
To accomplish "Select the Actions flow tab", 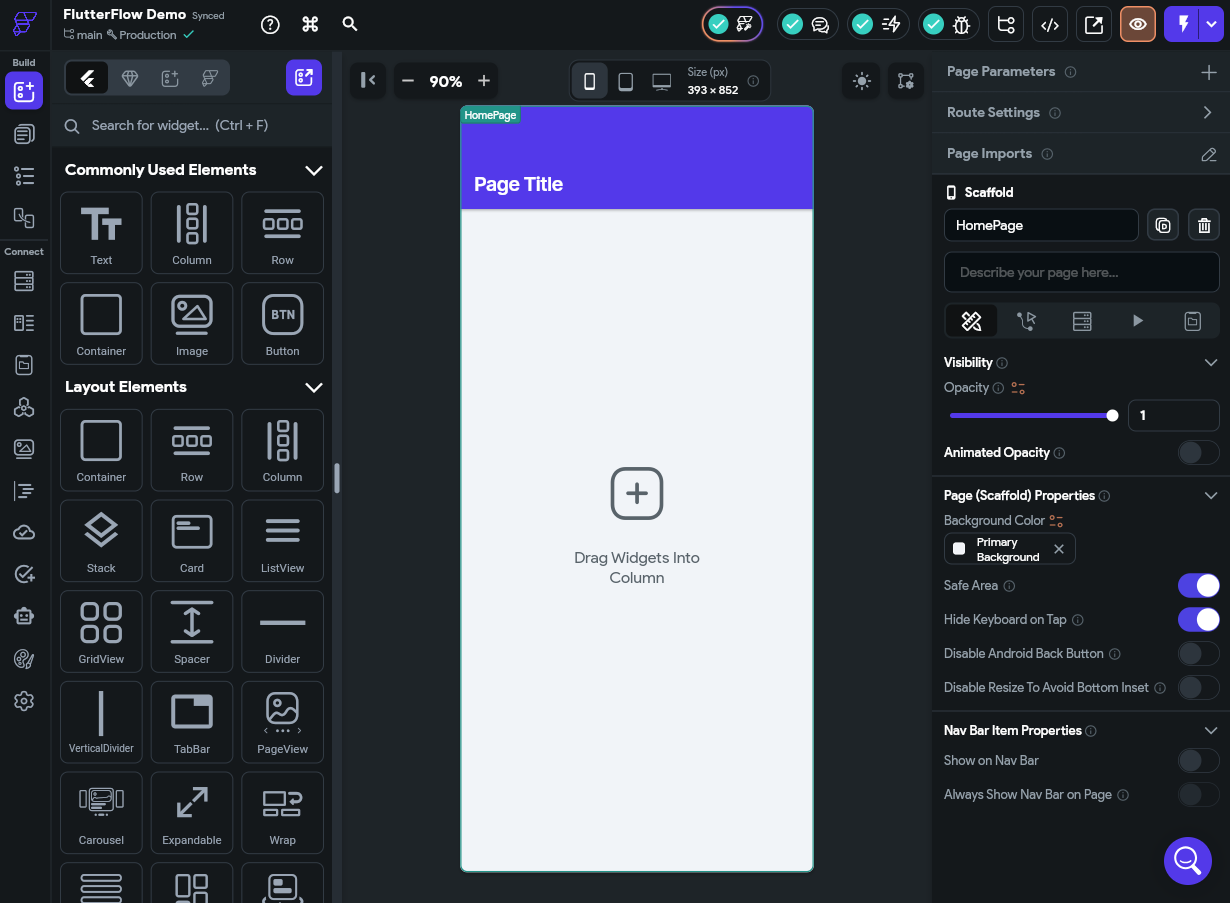I will coord(1027,321).
